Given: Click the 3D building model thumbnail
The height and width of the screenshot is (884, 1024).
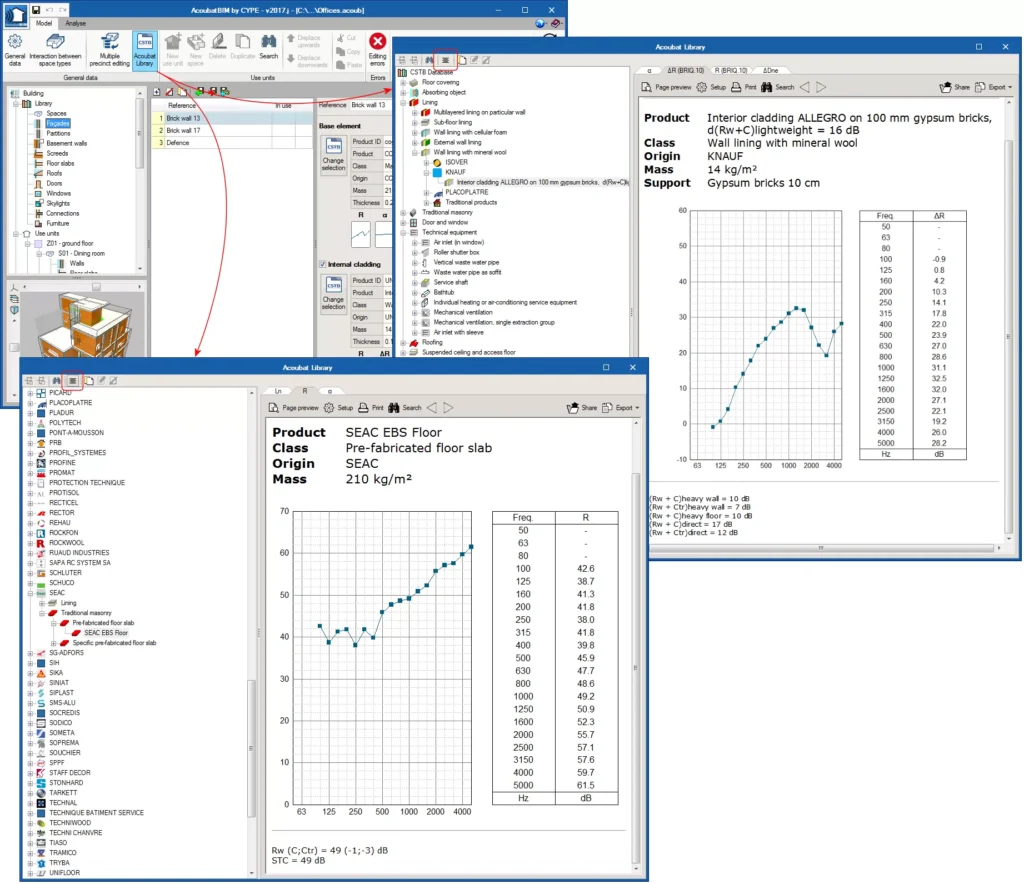Looking at the screenshot, I should [85, 324].
